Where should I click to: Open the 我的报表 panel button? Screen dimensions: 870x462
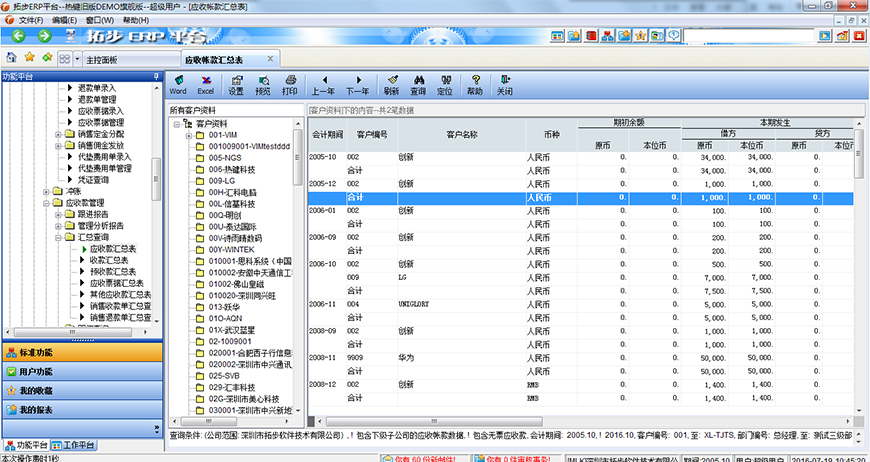click(x=40, y=409)
